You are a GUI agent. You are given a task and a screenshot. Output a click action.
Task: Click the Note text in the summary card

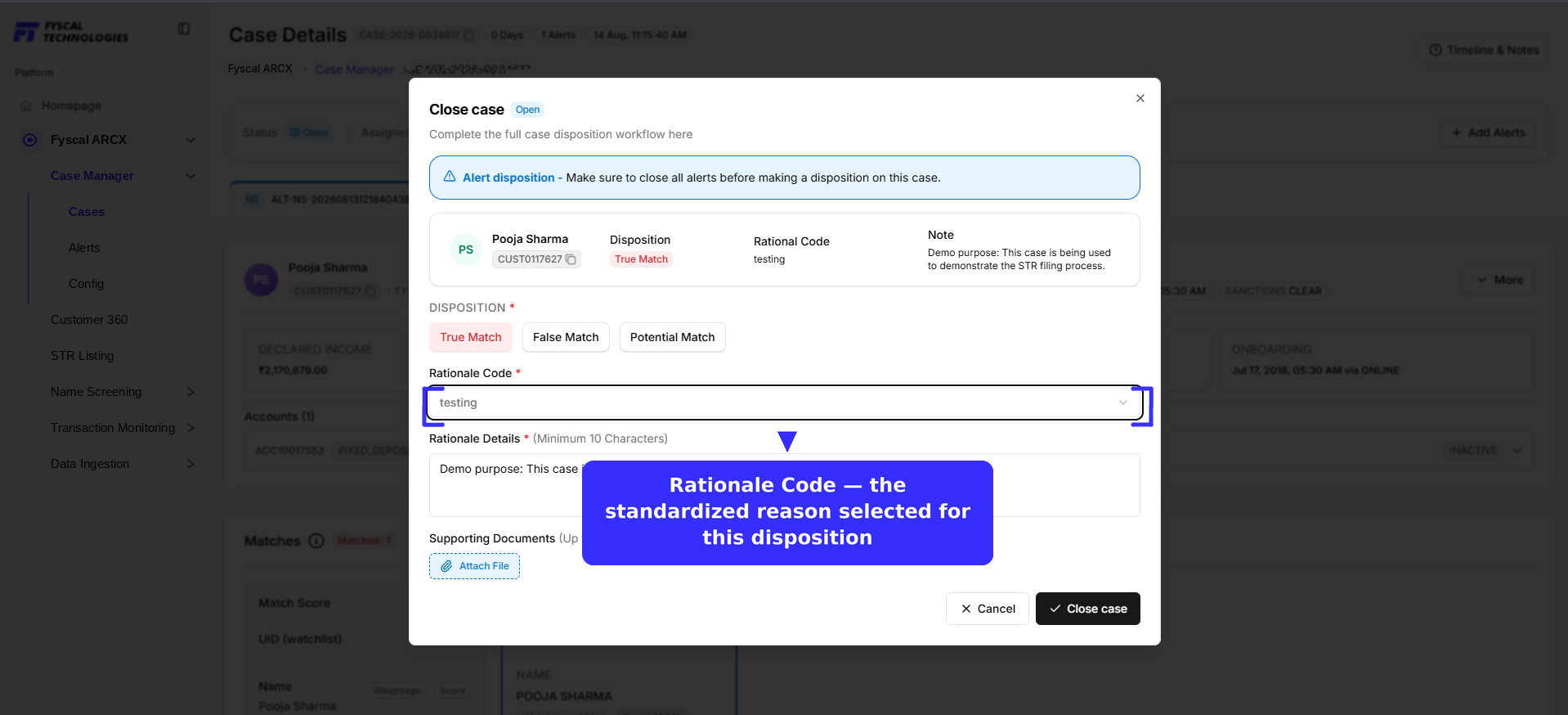tap(1019, 259)
